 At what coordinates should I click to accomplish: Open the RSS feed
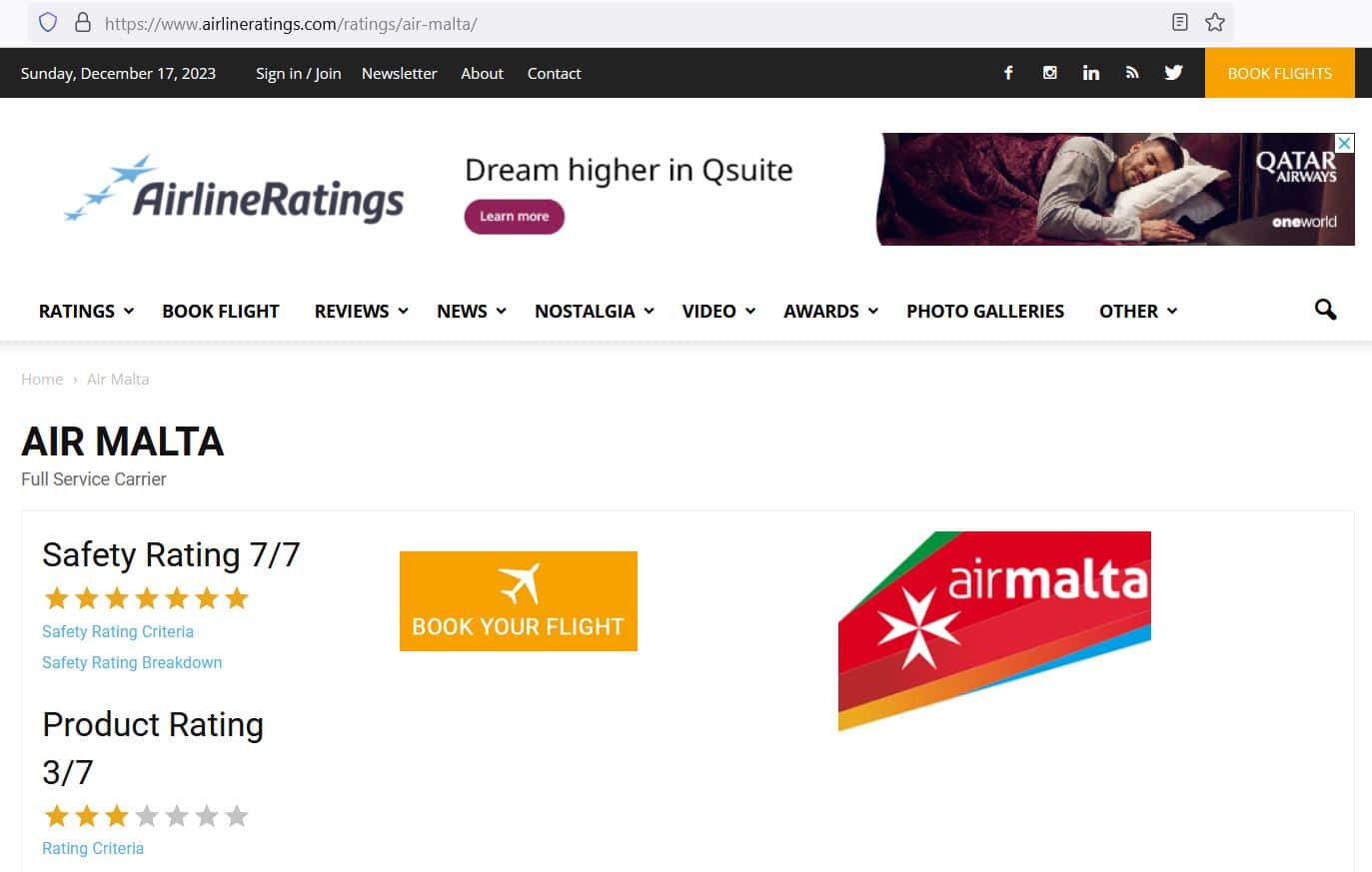1132,72
